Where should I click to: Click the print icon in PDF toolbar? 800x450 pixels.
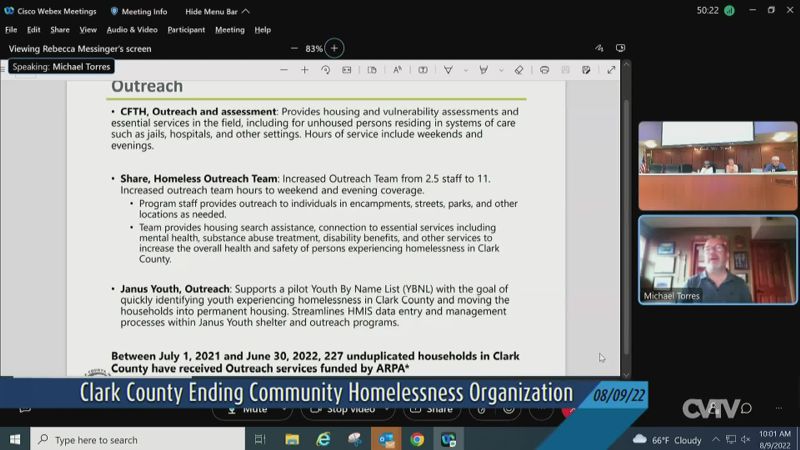pyautogui.click(x=544, y=70)
